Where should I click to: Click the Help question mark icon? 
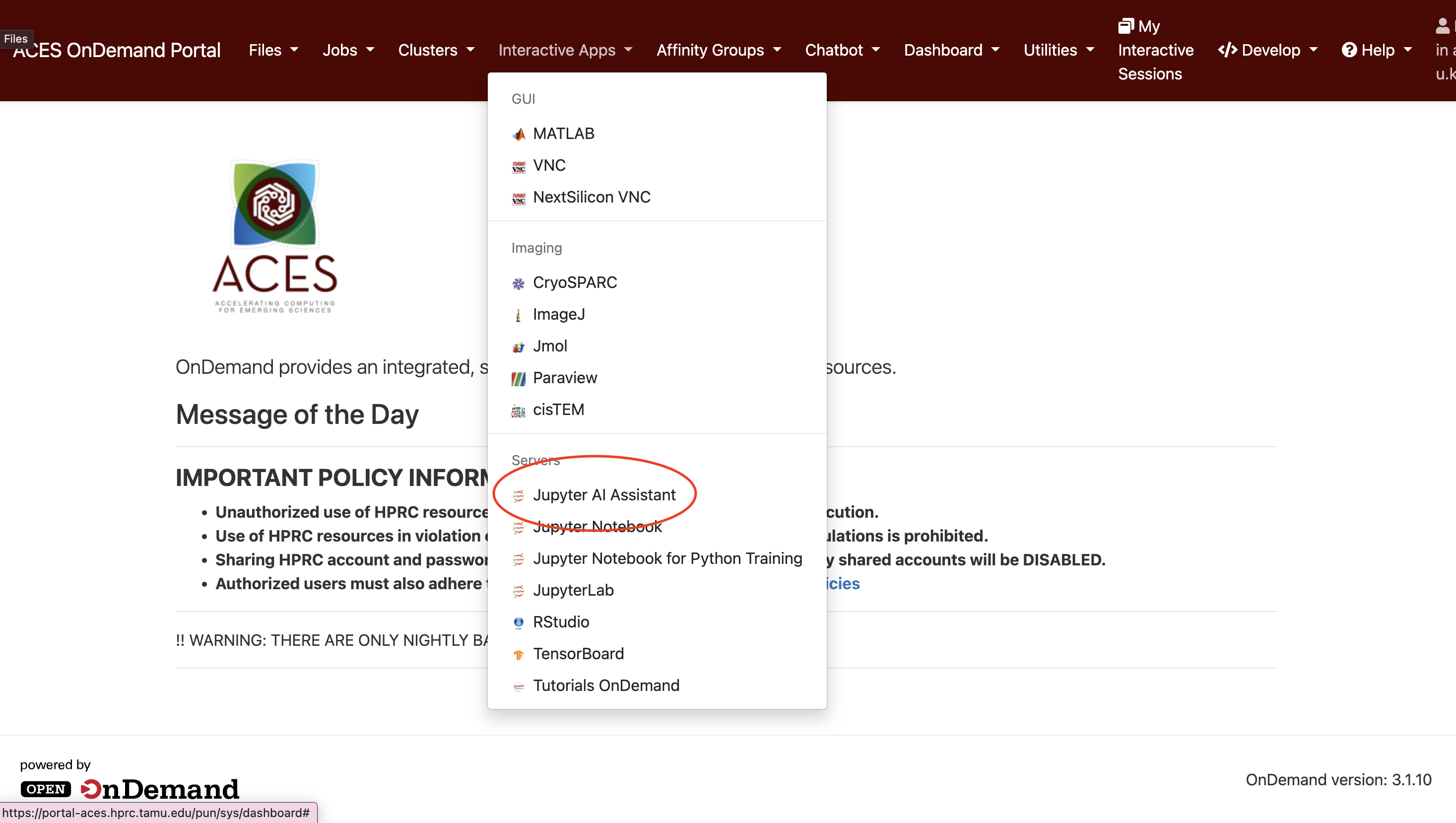pos(1349,50)
